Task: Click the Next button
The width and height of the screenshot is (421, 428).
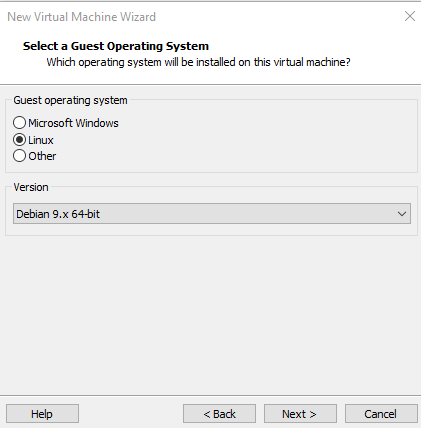Action: click(300, 414)
